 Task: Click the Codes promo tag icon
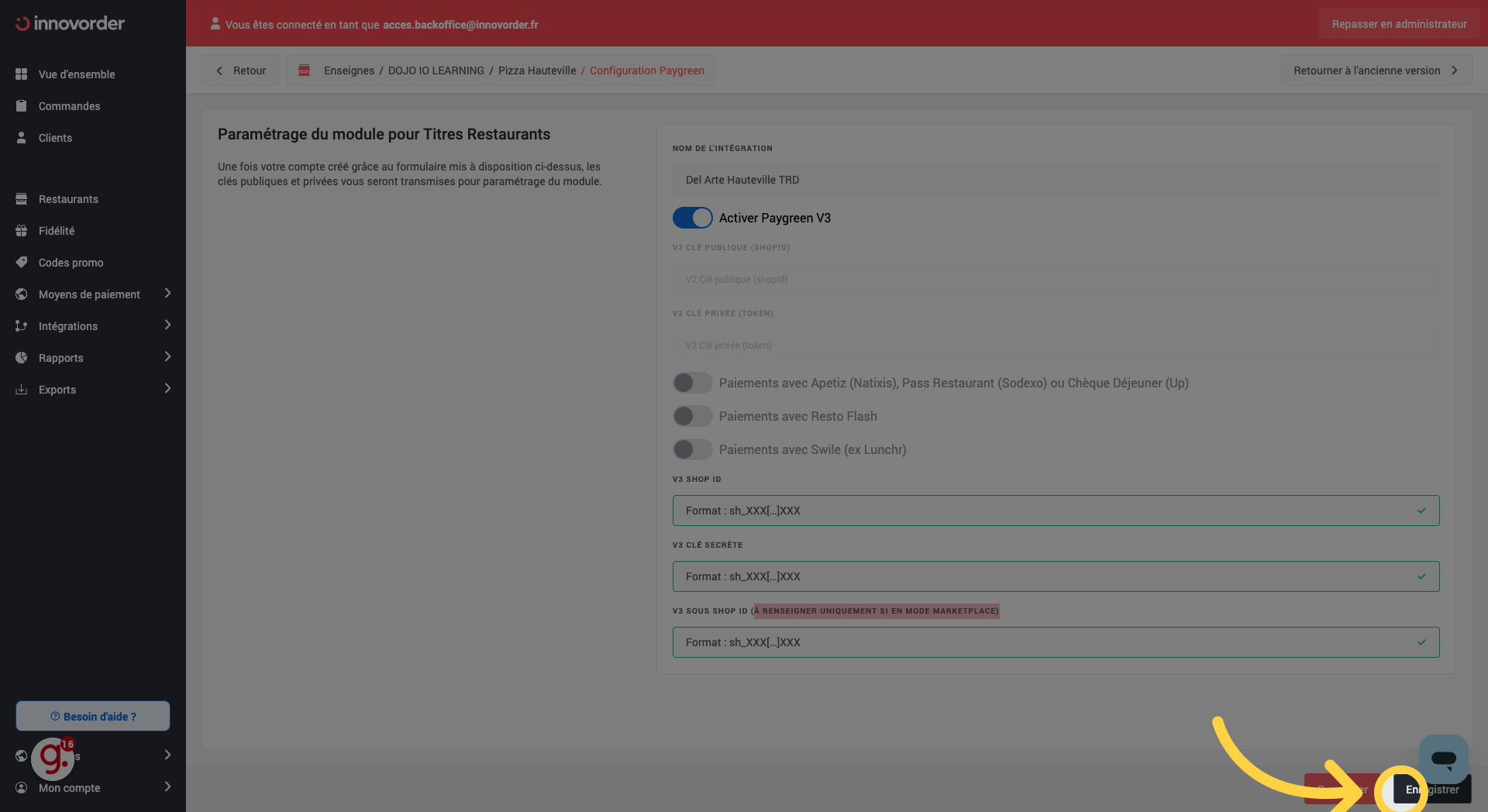click(x=22, y=263)
